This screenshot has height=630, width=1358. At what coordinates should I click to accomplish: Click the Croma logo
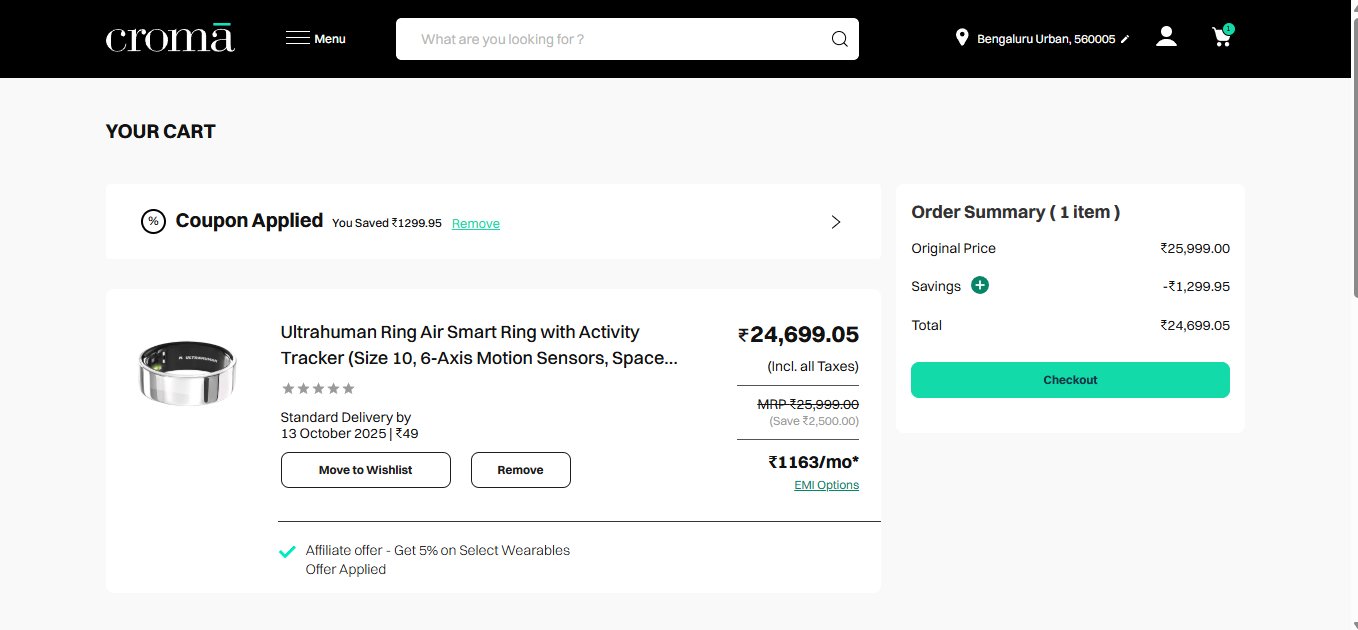170,38
